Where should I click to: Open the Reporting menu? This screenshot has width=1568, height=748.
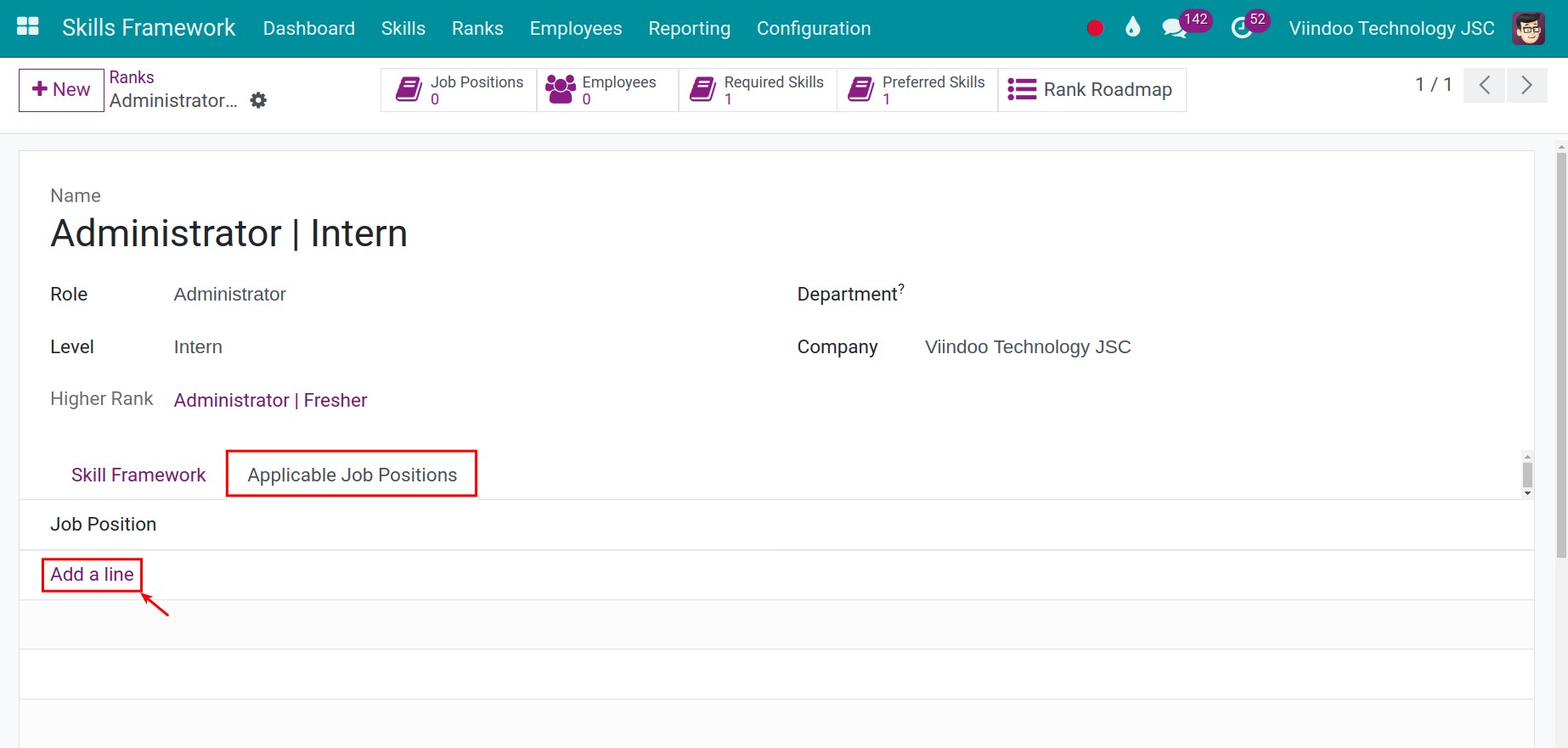click(x=689, y=28)
